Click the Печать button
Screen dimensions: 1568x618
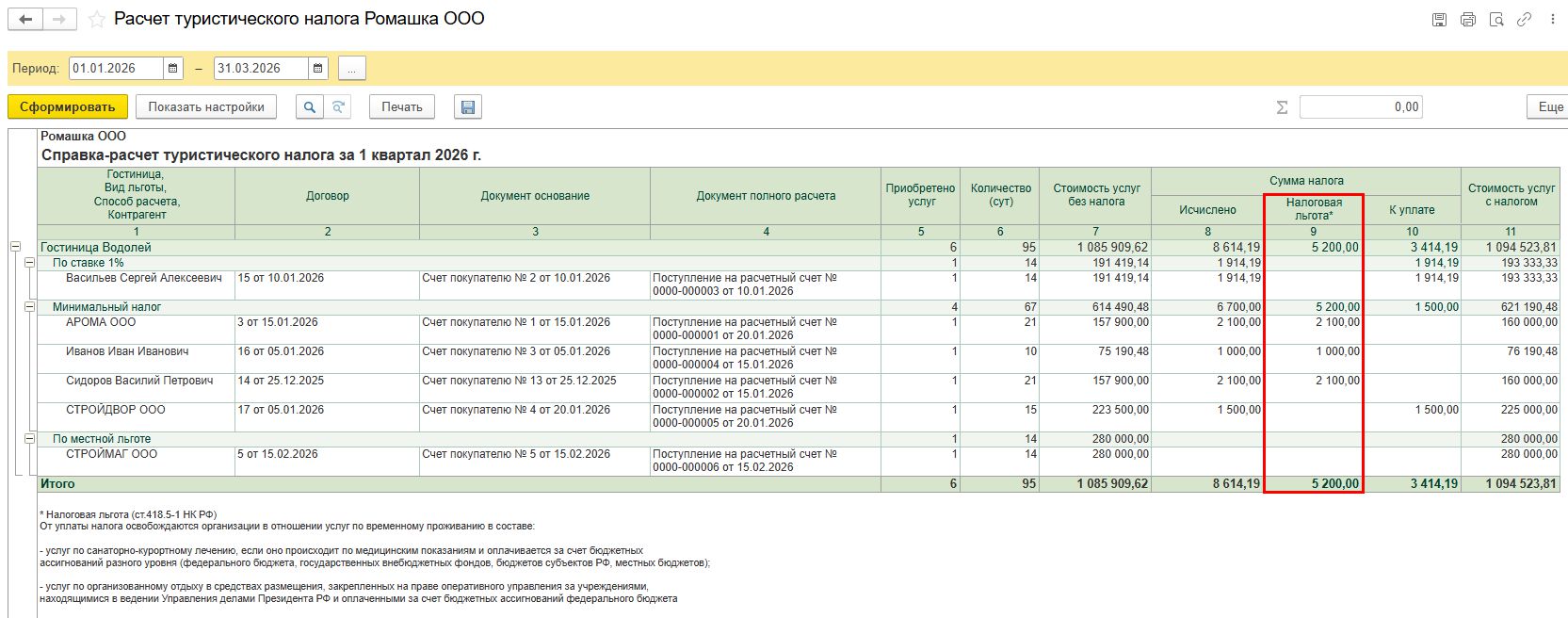click(402, 107)
